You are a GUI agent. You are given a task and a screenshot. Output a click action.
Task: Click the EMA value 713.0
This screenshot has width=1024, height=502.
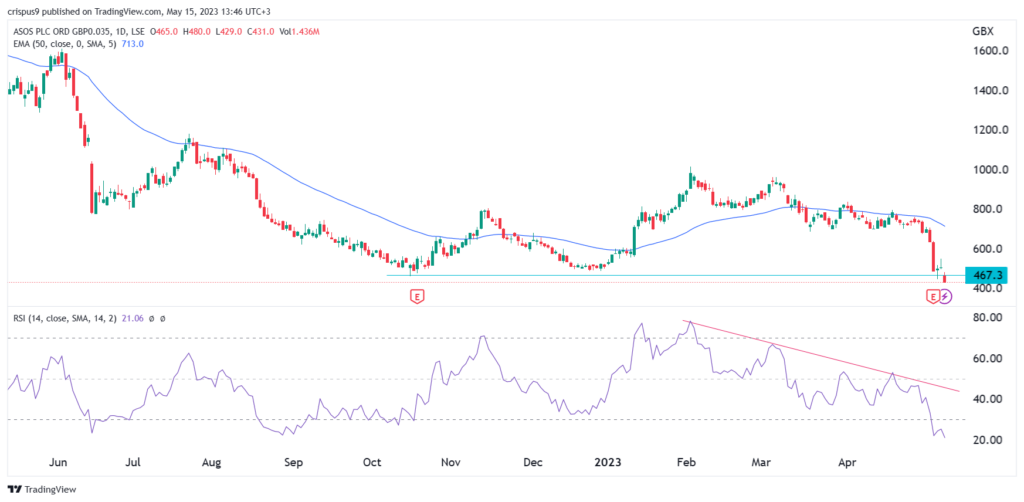pyautogui.click(x=133, y=44)
